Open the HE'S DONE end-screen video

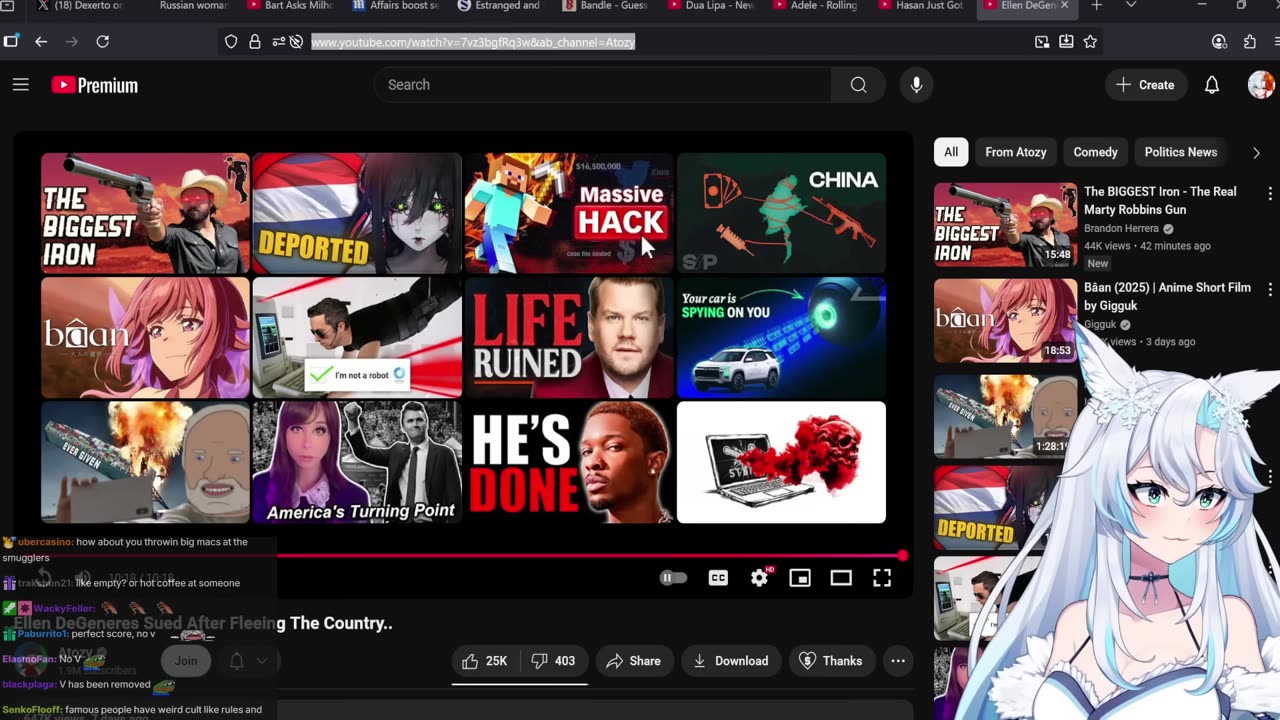(569, 462)
